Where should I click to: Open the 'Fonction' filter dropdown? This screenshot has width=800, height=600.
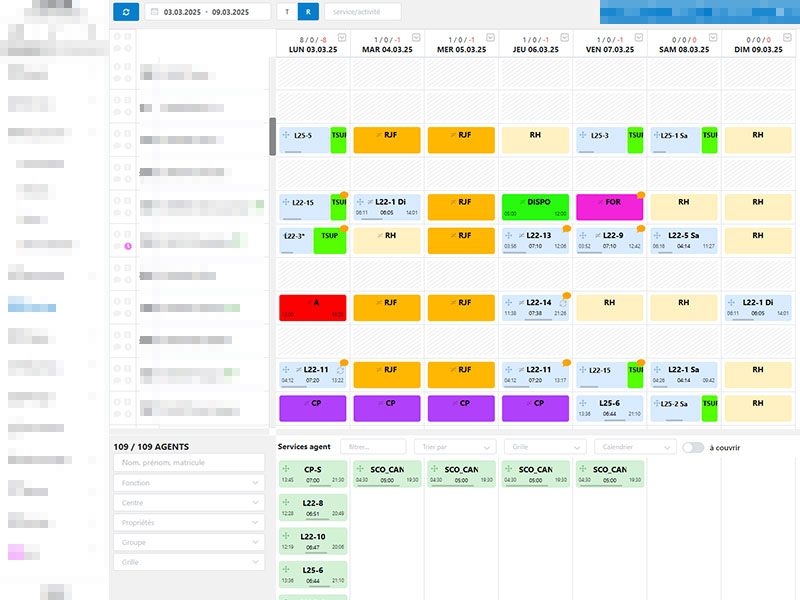click(189, 483)
